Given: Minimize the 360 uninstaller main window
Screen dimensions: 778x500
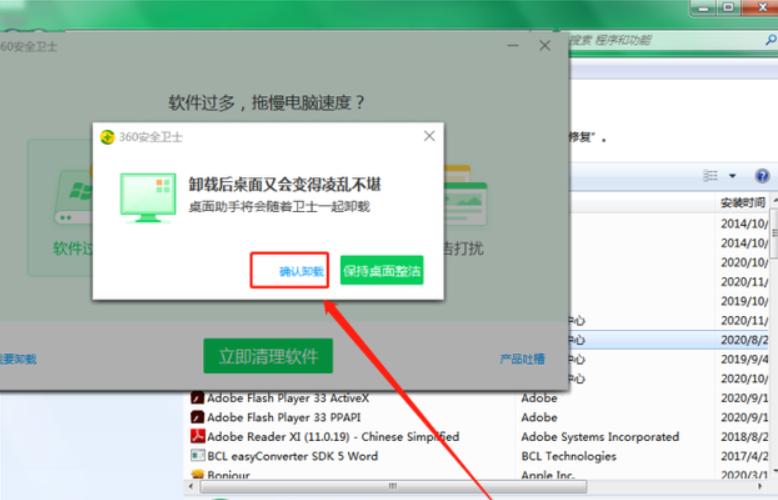Looking at the screenshot, I should pos(513,46).
